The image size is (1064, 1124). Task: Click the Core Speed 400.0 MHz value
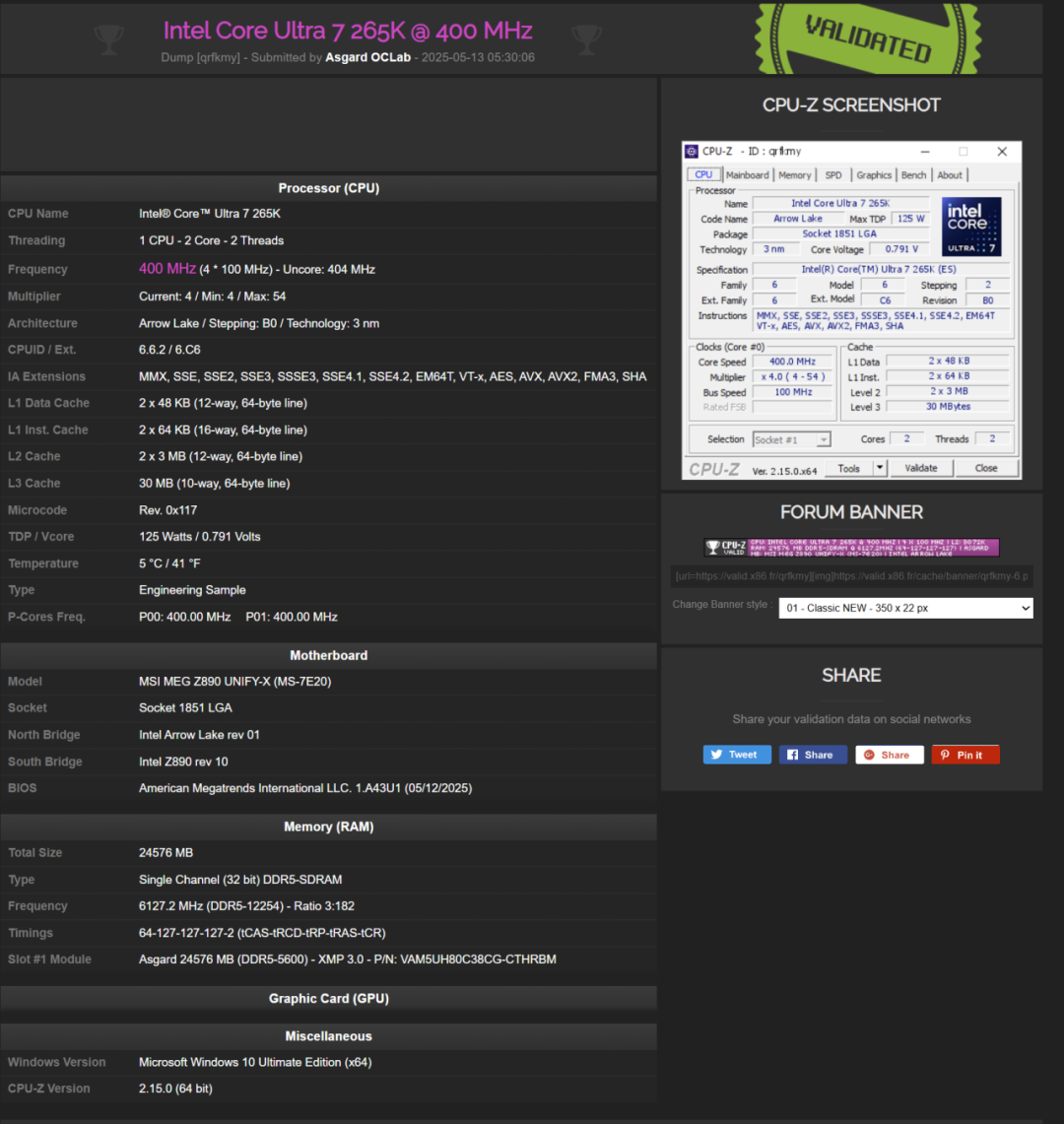[x=791, y=362]
